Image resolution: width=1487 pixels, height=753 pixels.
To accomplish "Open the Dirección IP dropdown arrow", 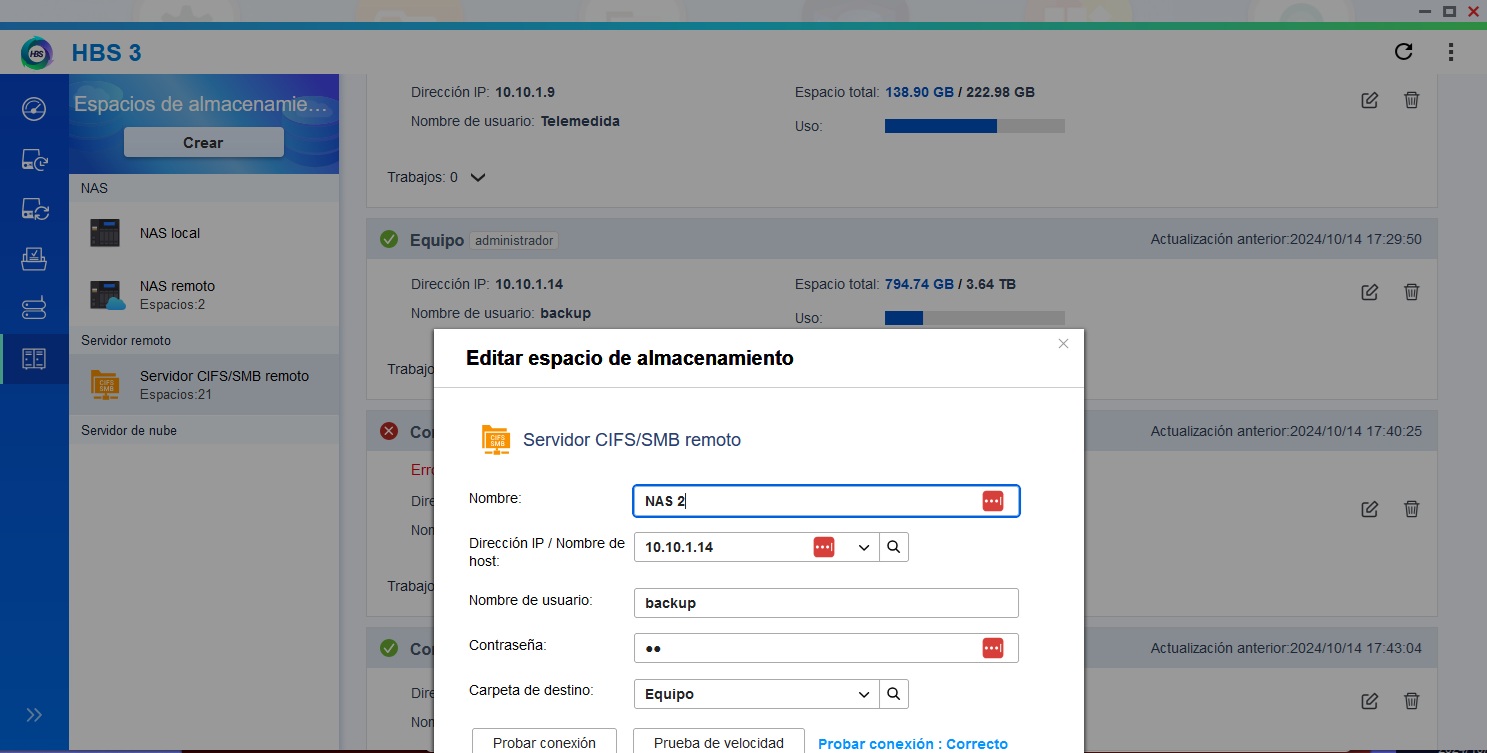I will click(x=864, y=547).
